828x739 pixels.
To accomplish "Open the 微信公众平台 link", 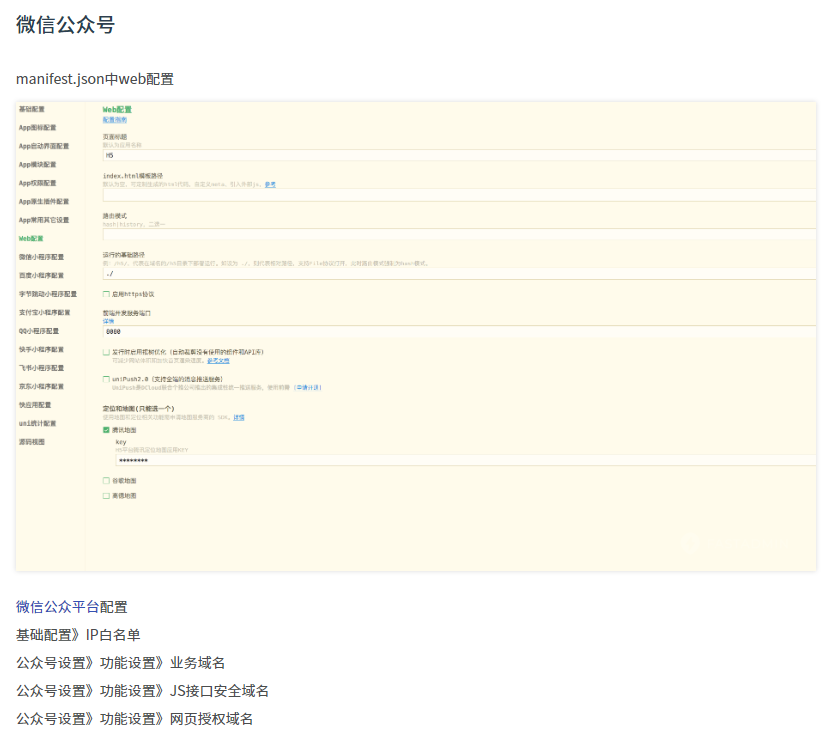I will (58, 607).
